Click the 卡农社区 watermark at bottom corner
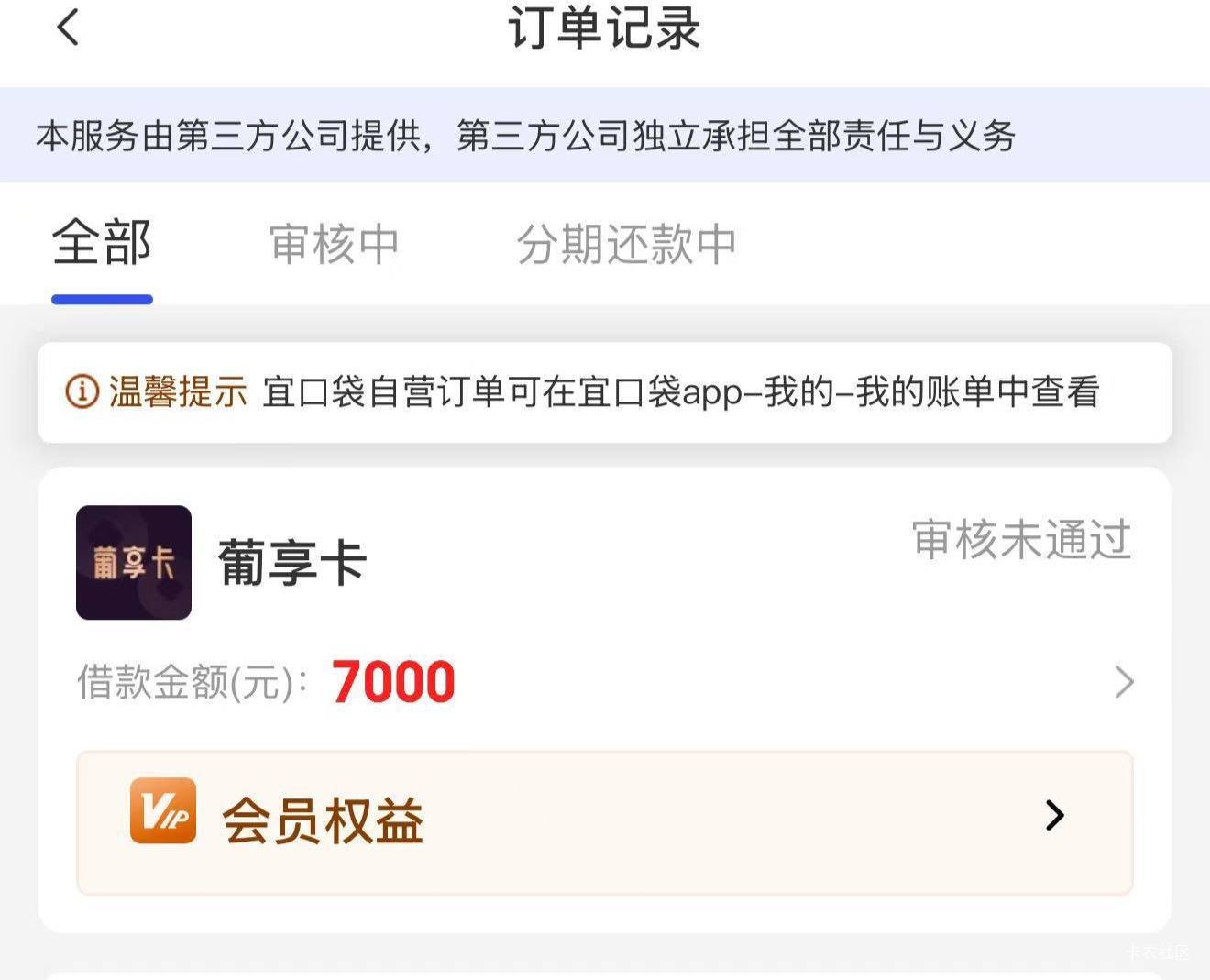 [1158, 952]
